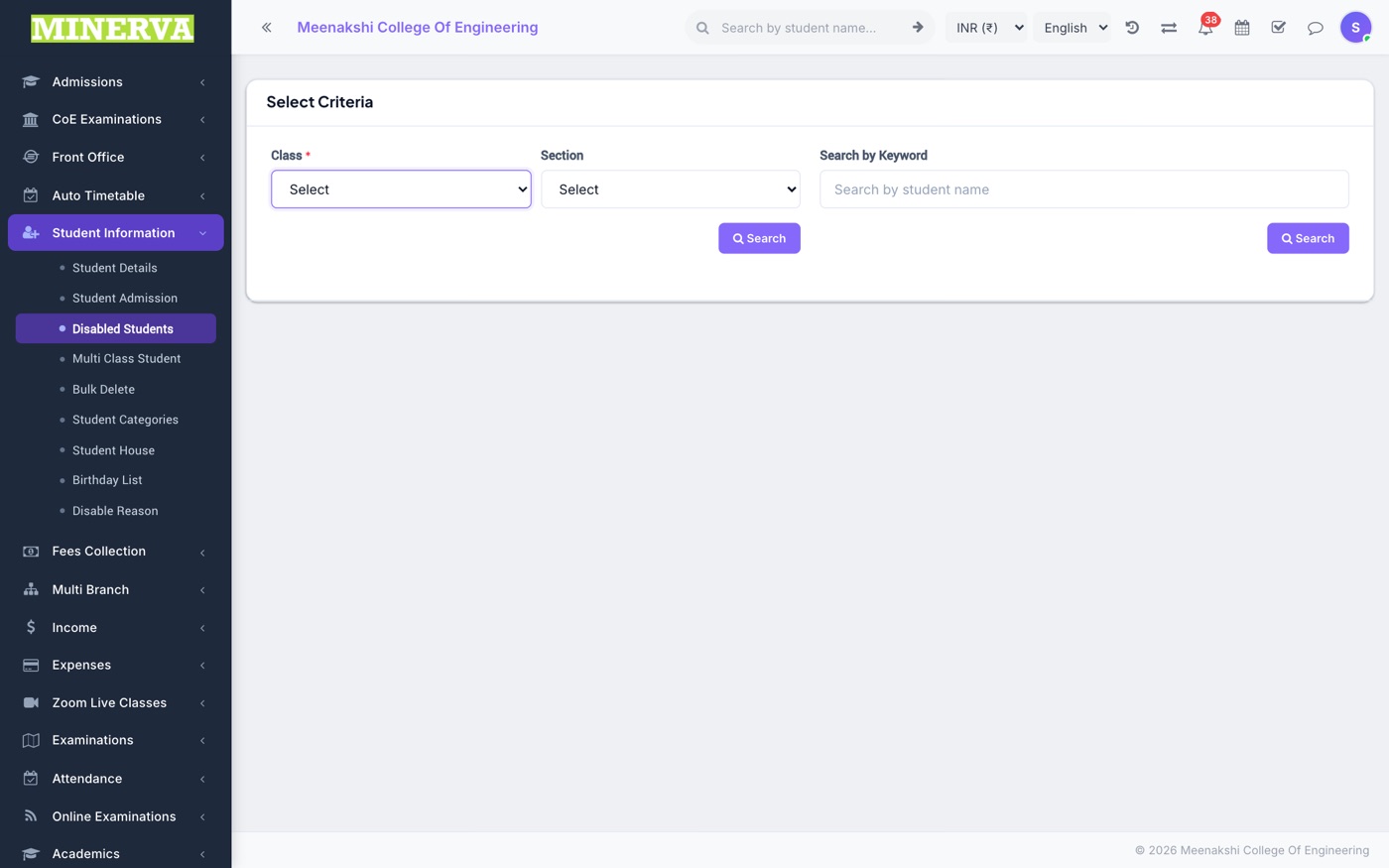Open Disable Reason submenu item

(115, 511)
